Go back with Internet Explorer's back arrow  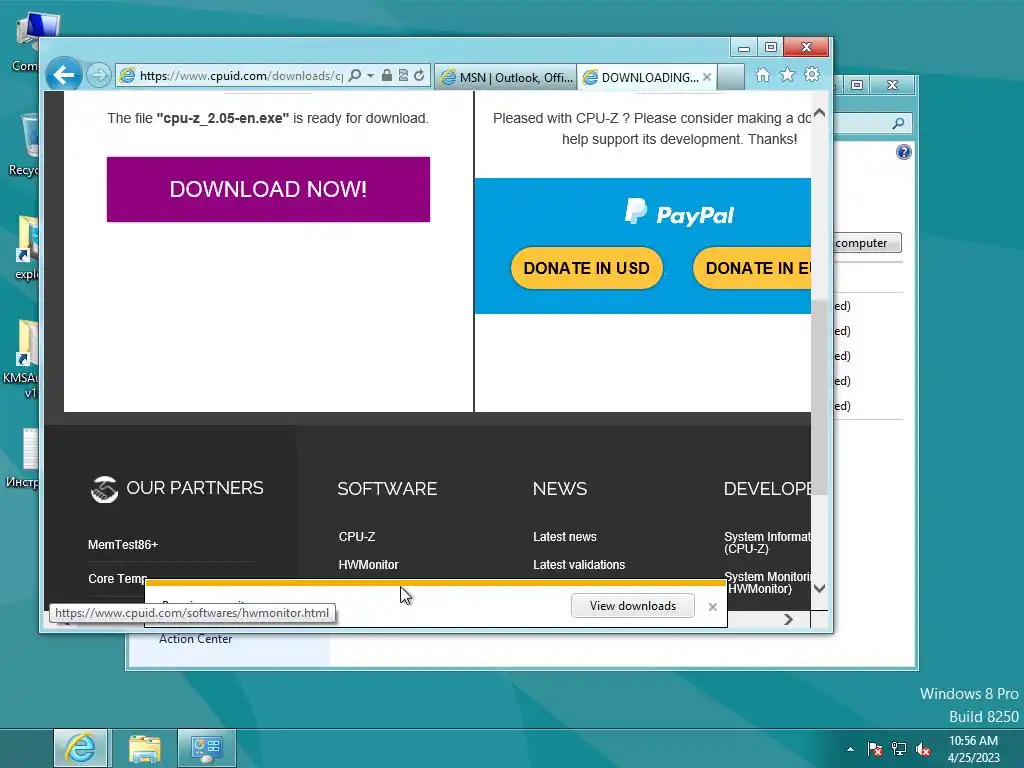point(64,76)
